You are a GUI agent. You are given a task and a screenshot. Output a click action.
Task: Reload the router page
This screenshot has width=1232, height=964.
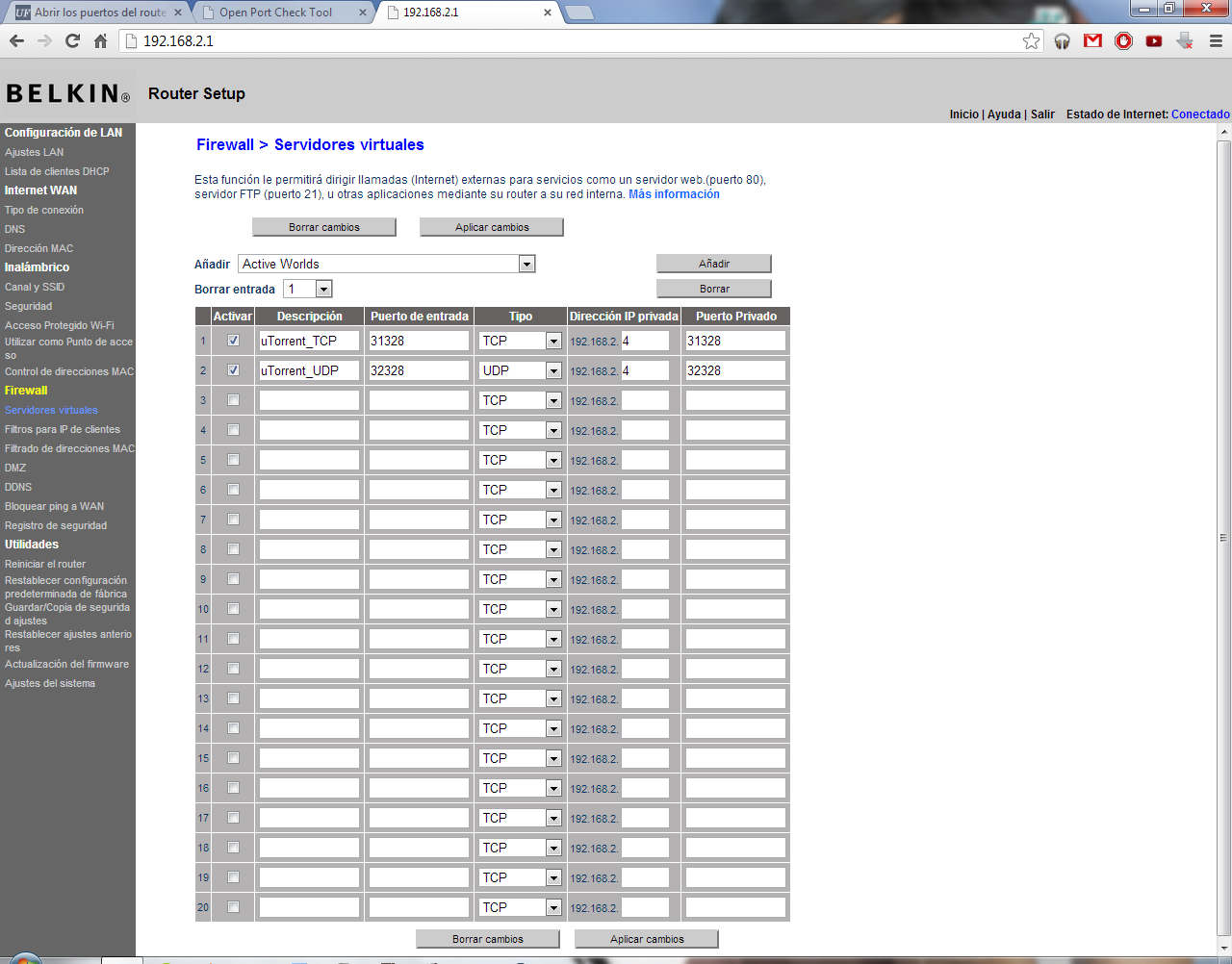[72, 41]
